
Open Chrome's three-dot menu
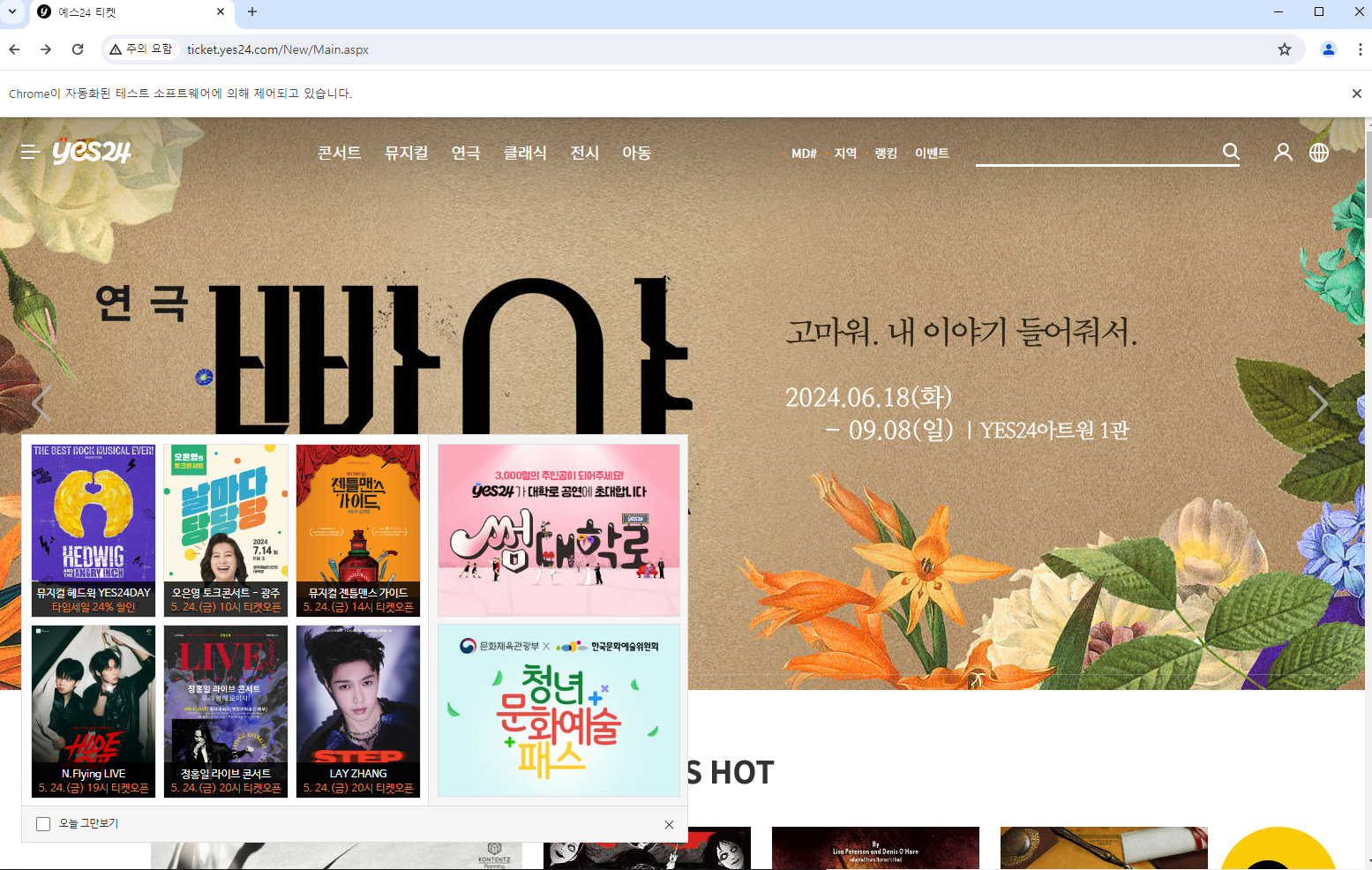(1360, 49)
